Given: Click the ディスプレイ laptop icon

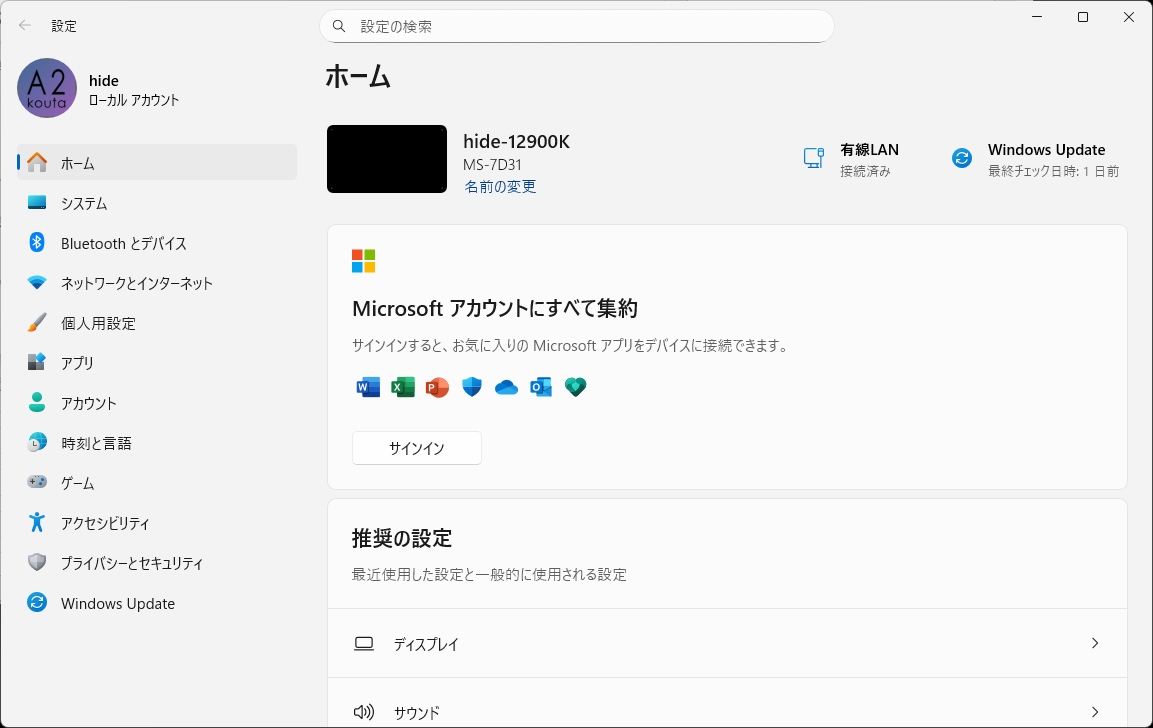Looking at the screenshot, I should tap(364, 644).
